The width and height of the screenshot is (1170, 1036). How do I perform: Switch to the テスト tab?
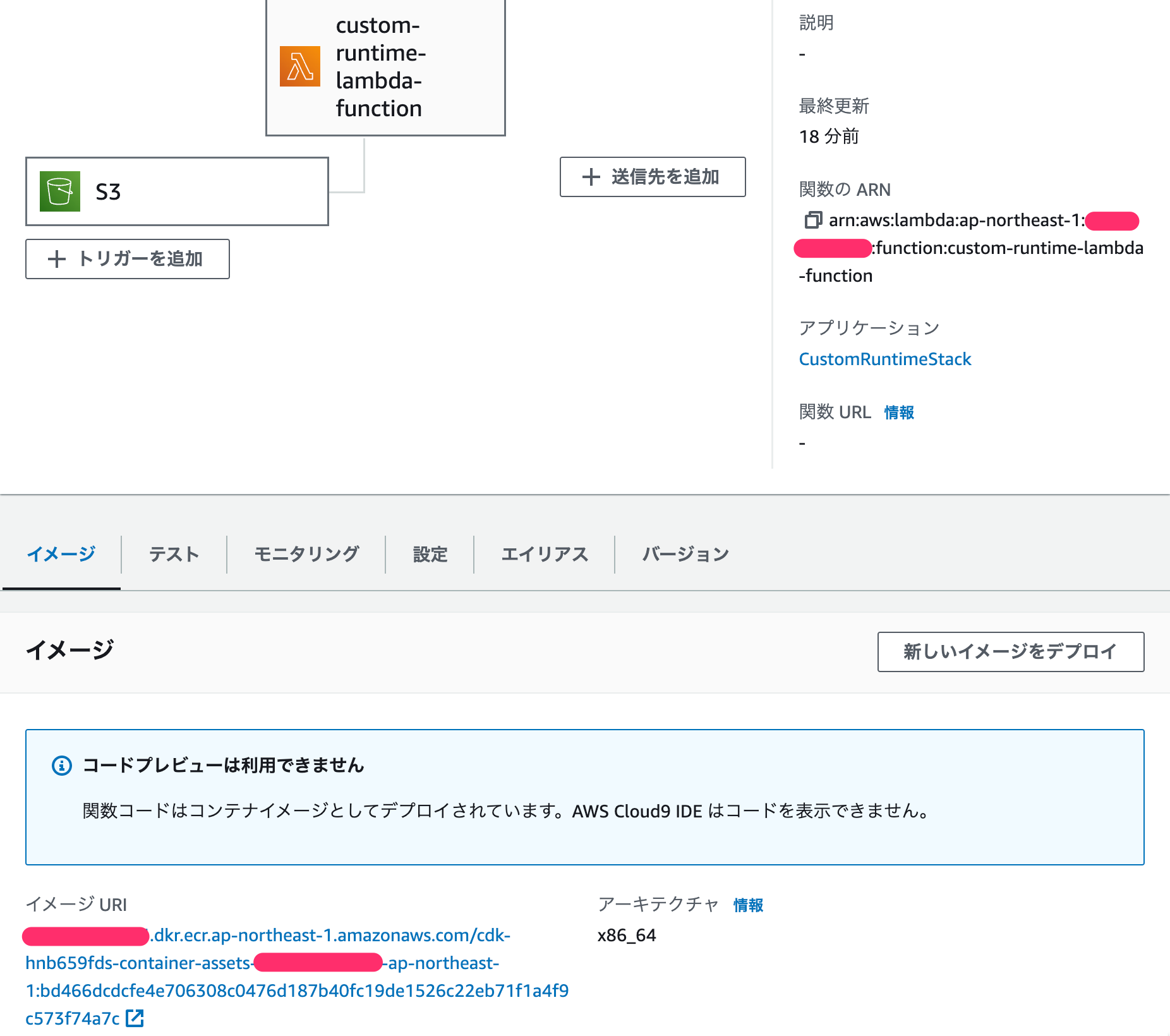point(173,554)
